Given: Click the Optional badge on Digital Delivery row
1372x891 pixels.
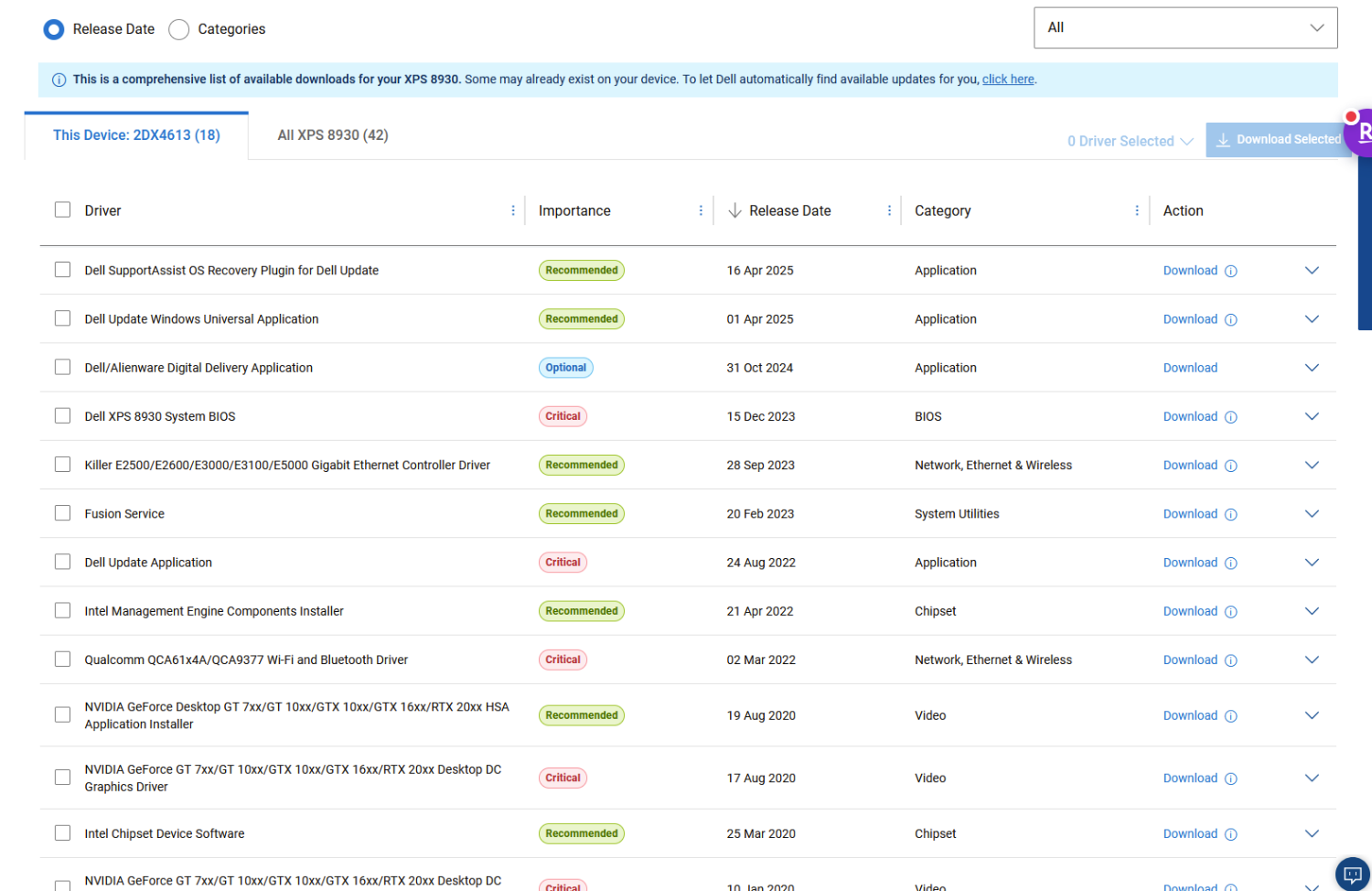Looking at the screenshot, I should pyautogui.click(x=566, y=368).
